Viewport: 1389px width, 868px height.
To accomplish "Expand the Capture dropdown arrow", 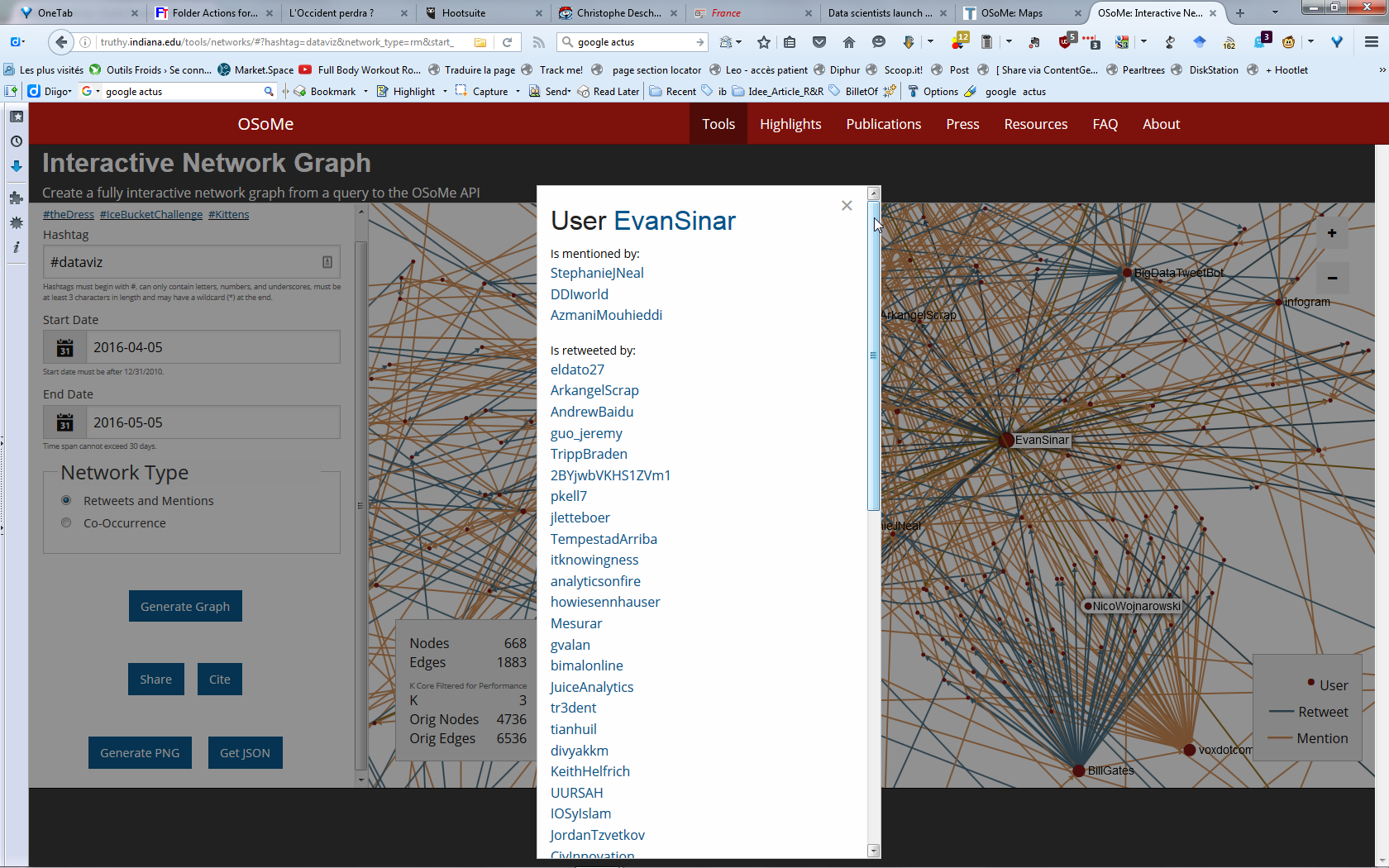I will (518, 91).
